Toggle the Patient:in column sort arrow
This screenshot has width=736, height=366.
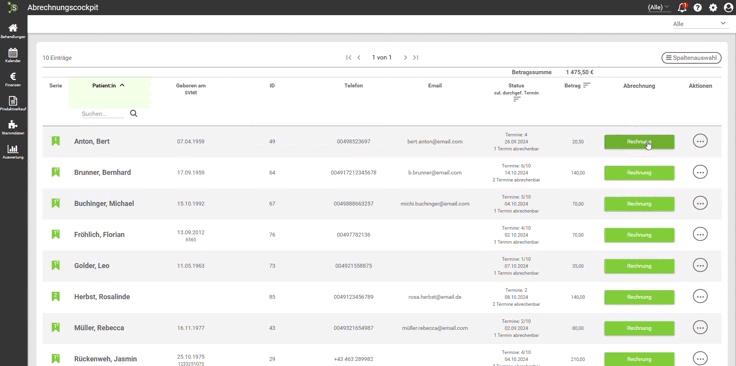[122, 85]
